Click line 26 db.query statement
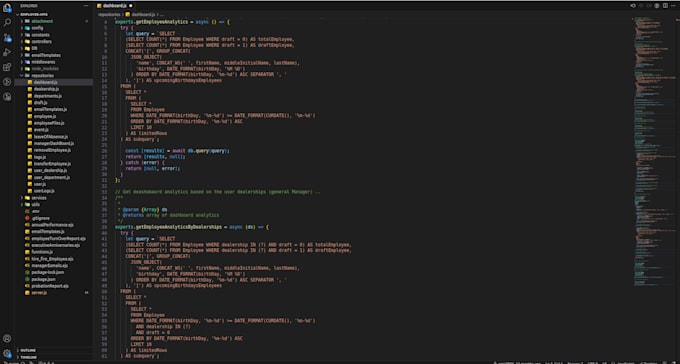Viewport: 680px width, 364px height. point(177,151)
